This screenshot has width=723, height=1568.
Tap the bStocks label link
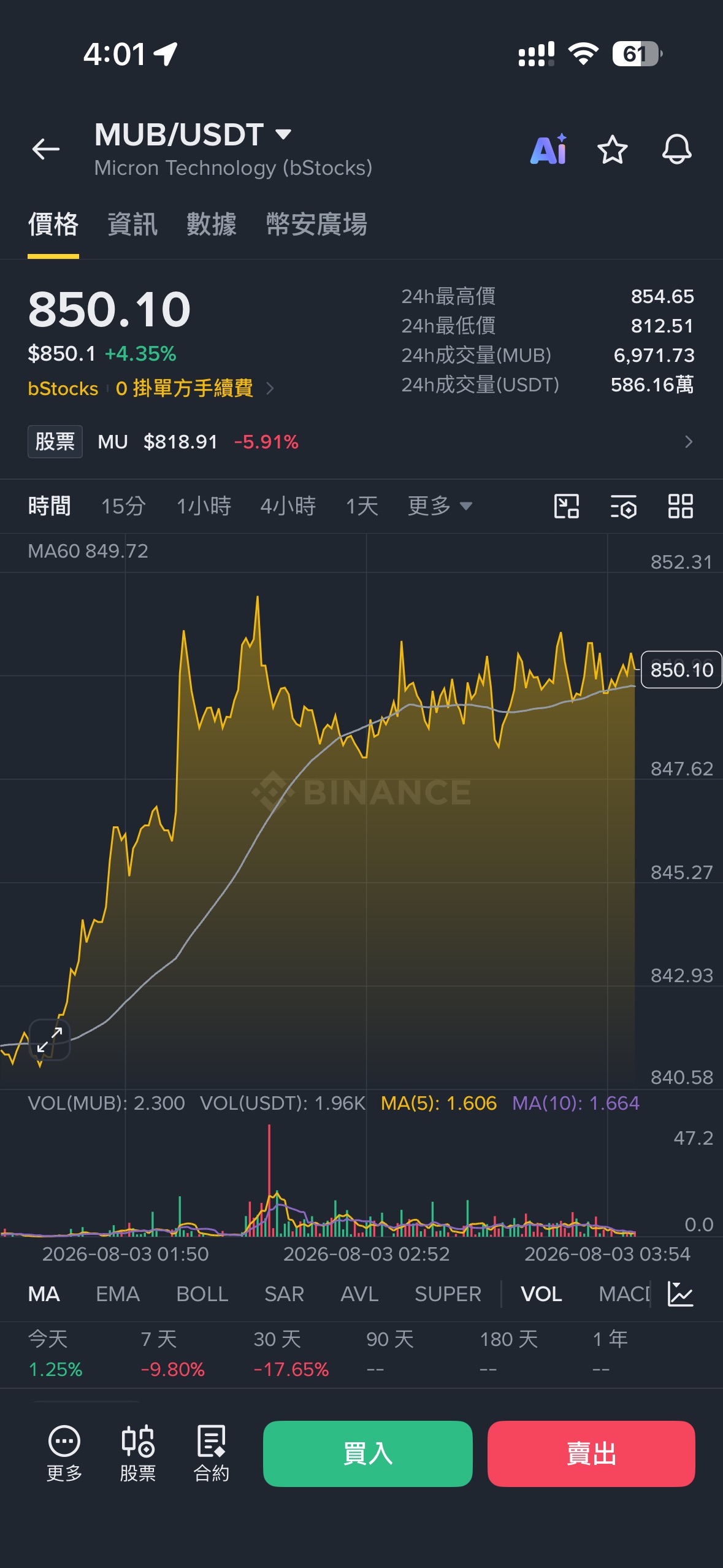coord(63,388)
